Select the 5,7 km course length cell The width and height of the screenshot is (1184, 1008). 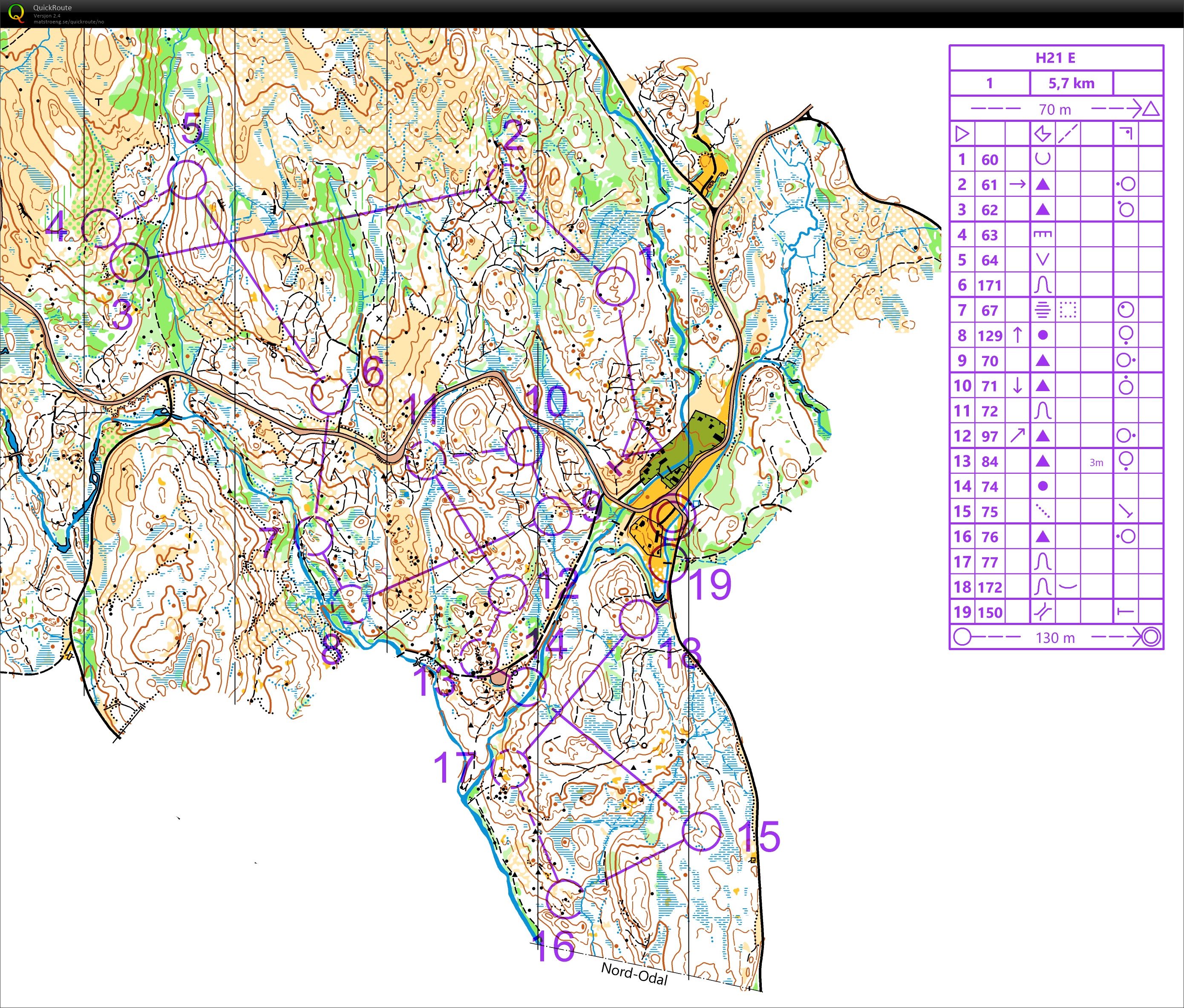1071,84
